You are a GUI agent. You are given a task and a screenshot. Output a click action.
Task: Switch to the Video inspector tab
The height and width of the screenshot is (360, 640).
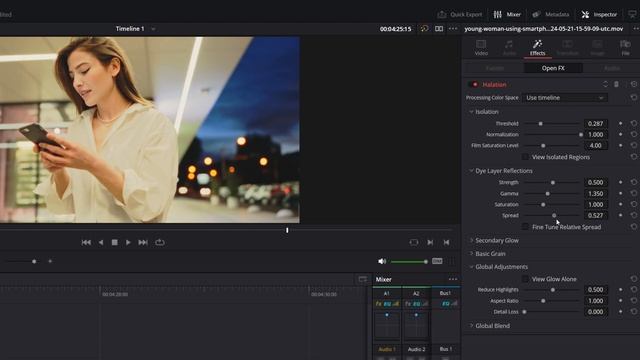[481, 48]
